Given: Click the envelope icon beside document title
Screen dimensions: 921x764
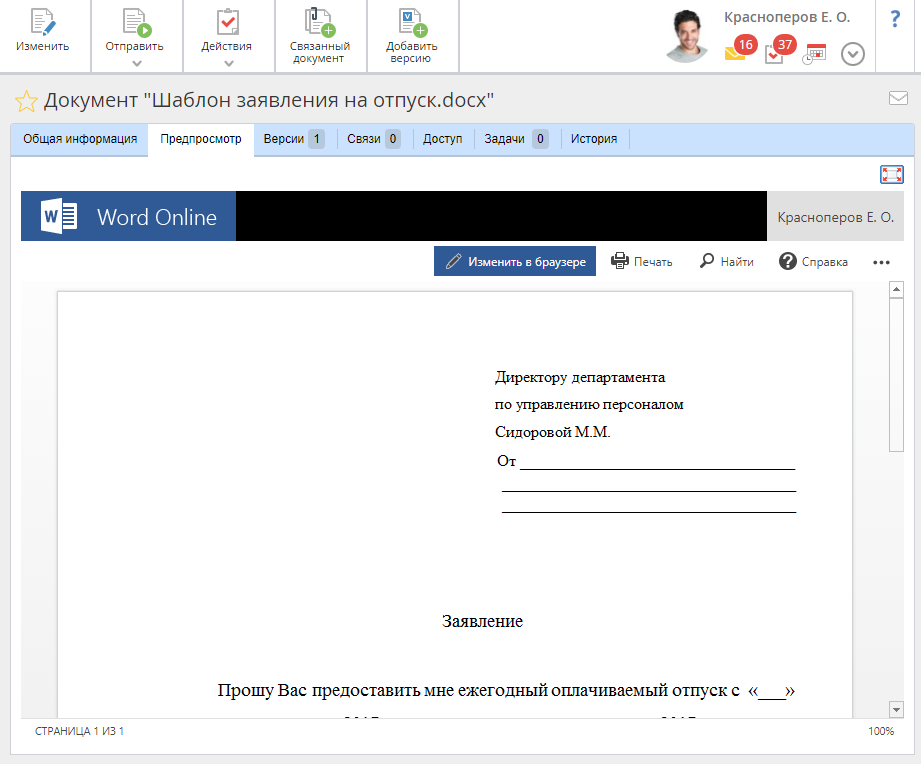Looking at the screenshot, I should (897, 98).
